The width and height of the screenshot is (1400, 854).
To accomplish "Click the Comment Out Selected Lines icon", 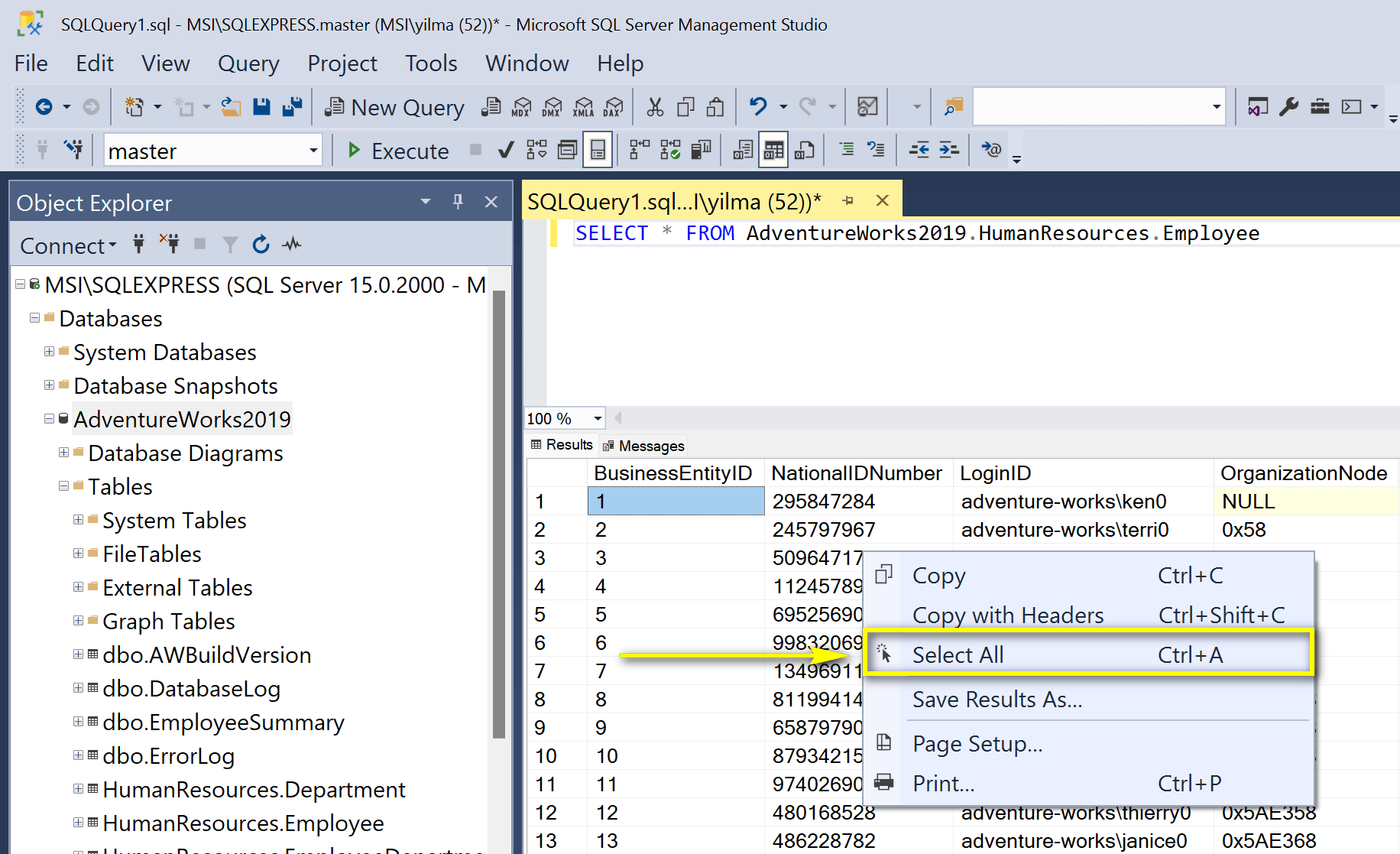I will point(846,150).
